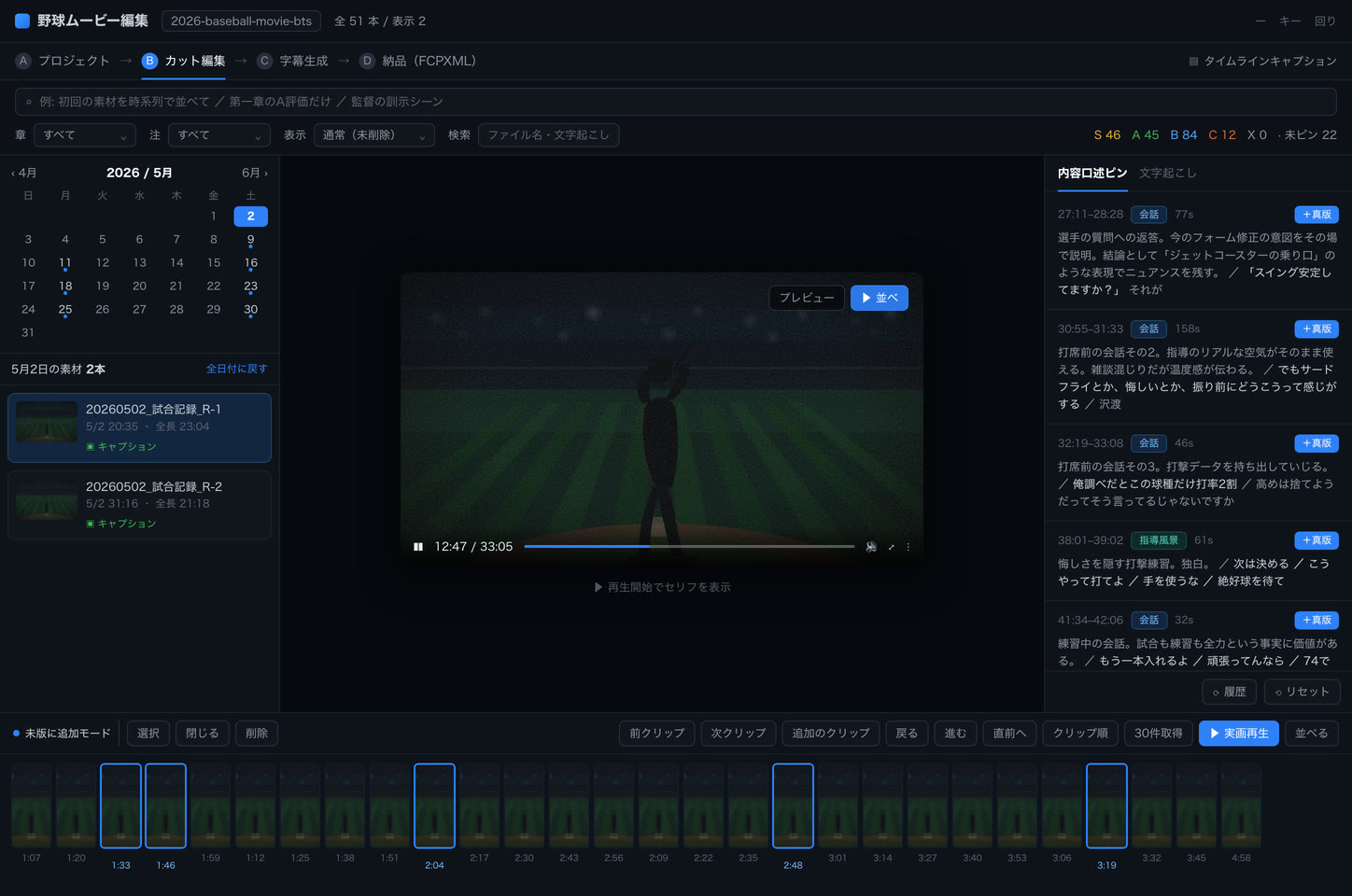Image resolution: width=1352 pixels, height=896 pixels.
Task: Click the blue app logo icon
Action: (x=22, y=21)
